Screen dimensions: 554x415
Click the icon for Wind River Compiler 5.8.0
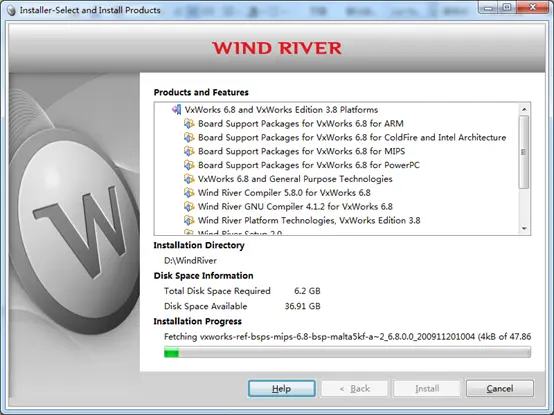pyautogui.click(x=189, y=192)
